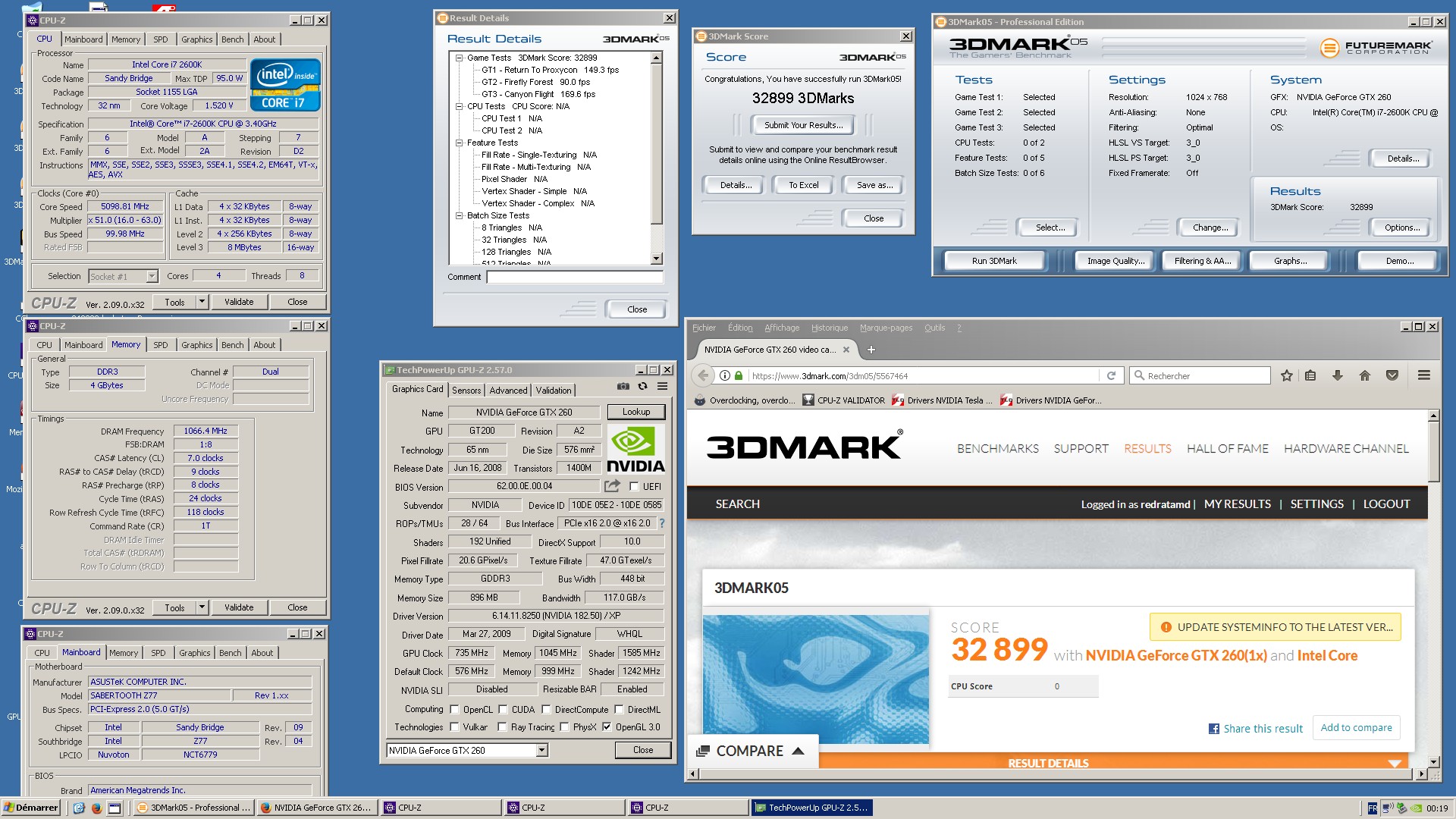Screen dimensions: 1456x819
Task: Take a GPU-Z screenshot with the camera icon
Action: pyautogui.click(x=623, y=387)
